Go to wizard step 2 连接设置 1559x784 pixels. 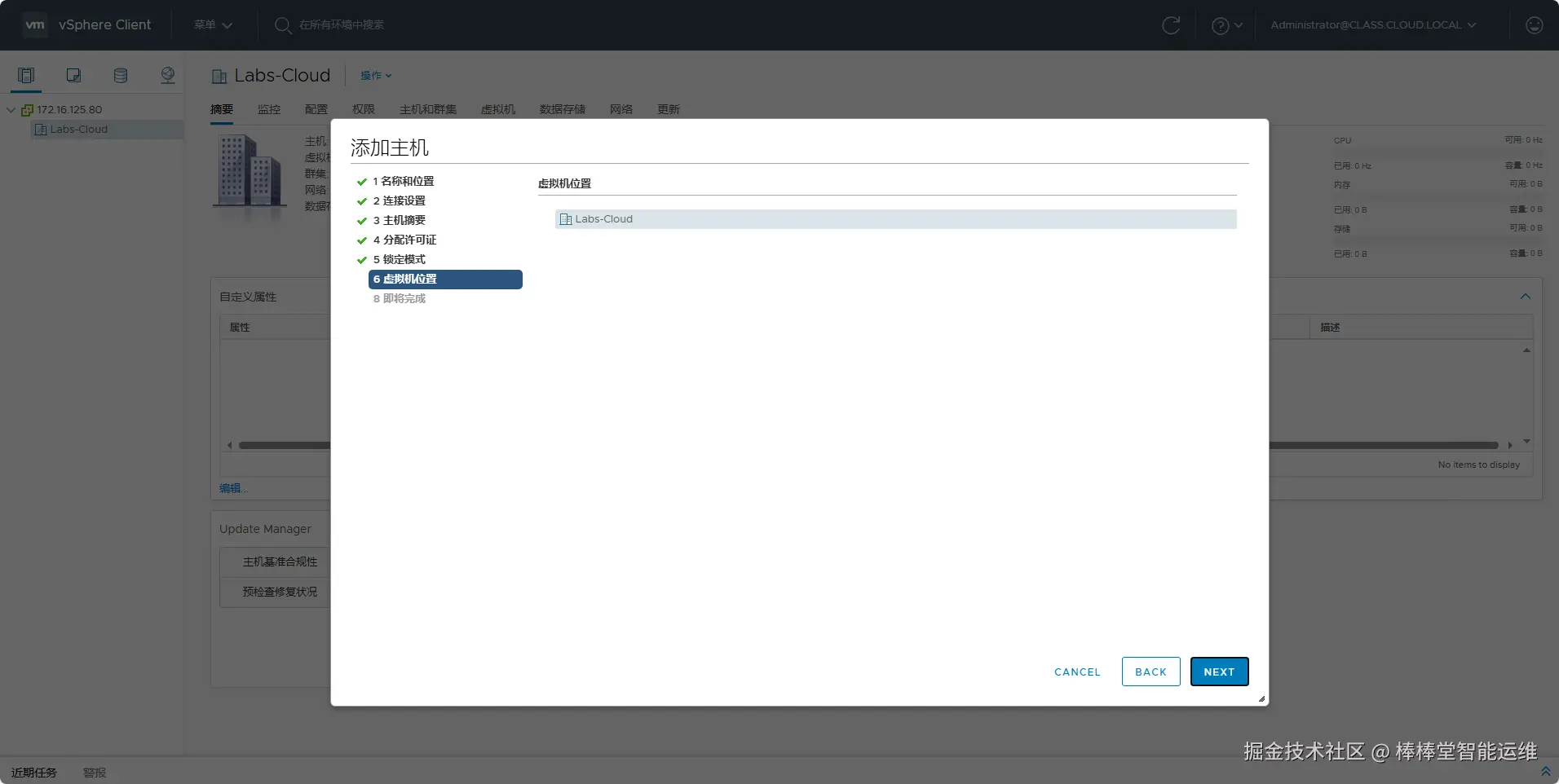click(400, 200)
